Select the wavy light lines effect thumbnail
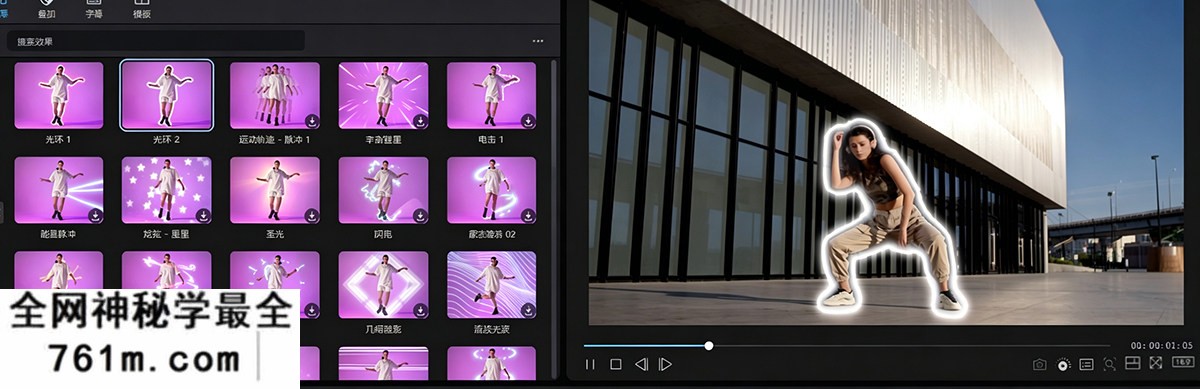 [491, 284]
